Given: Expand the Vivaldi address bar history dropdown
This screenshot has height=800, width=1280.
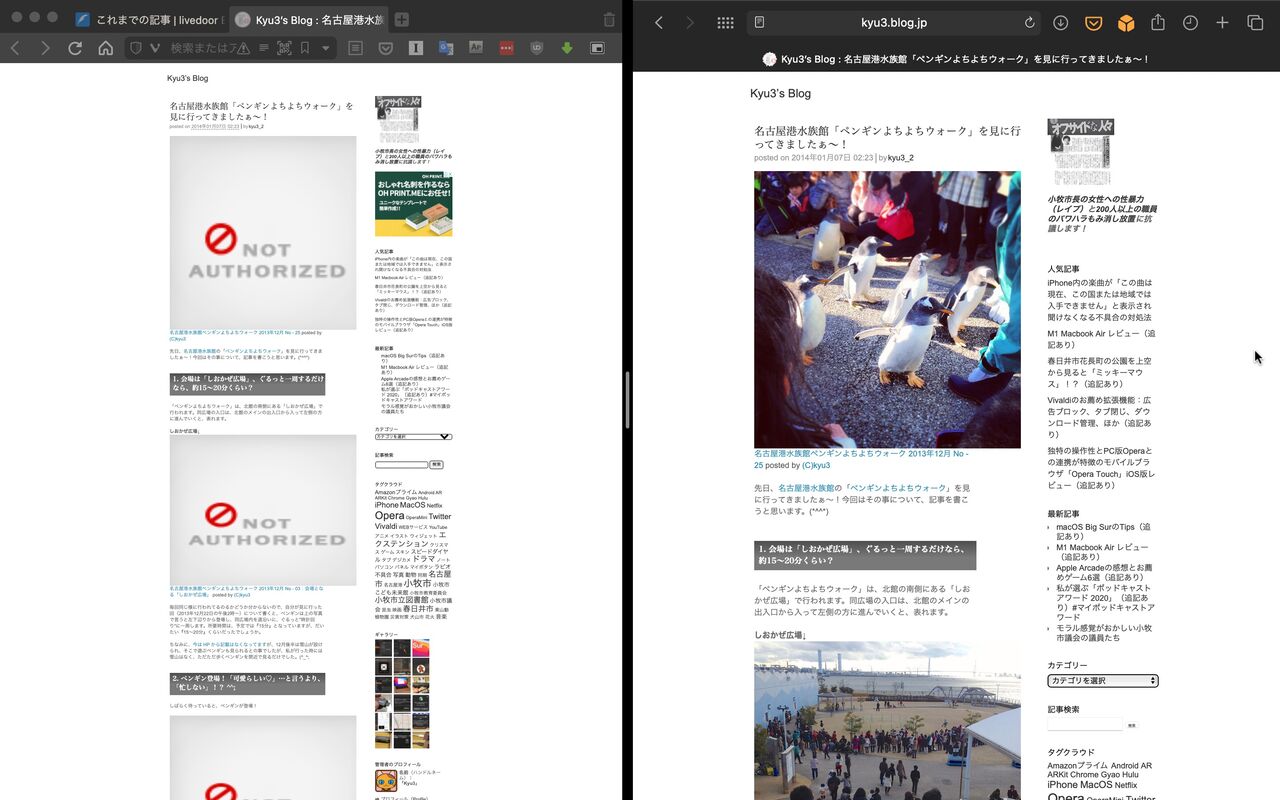Looking at the screenshot, I should [x=325, y=48].
